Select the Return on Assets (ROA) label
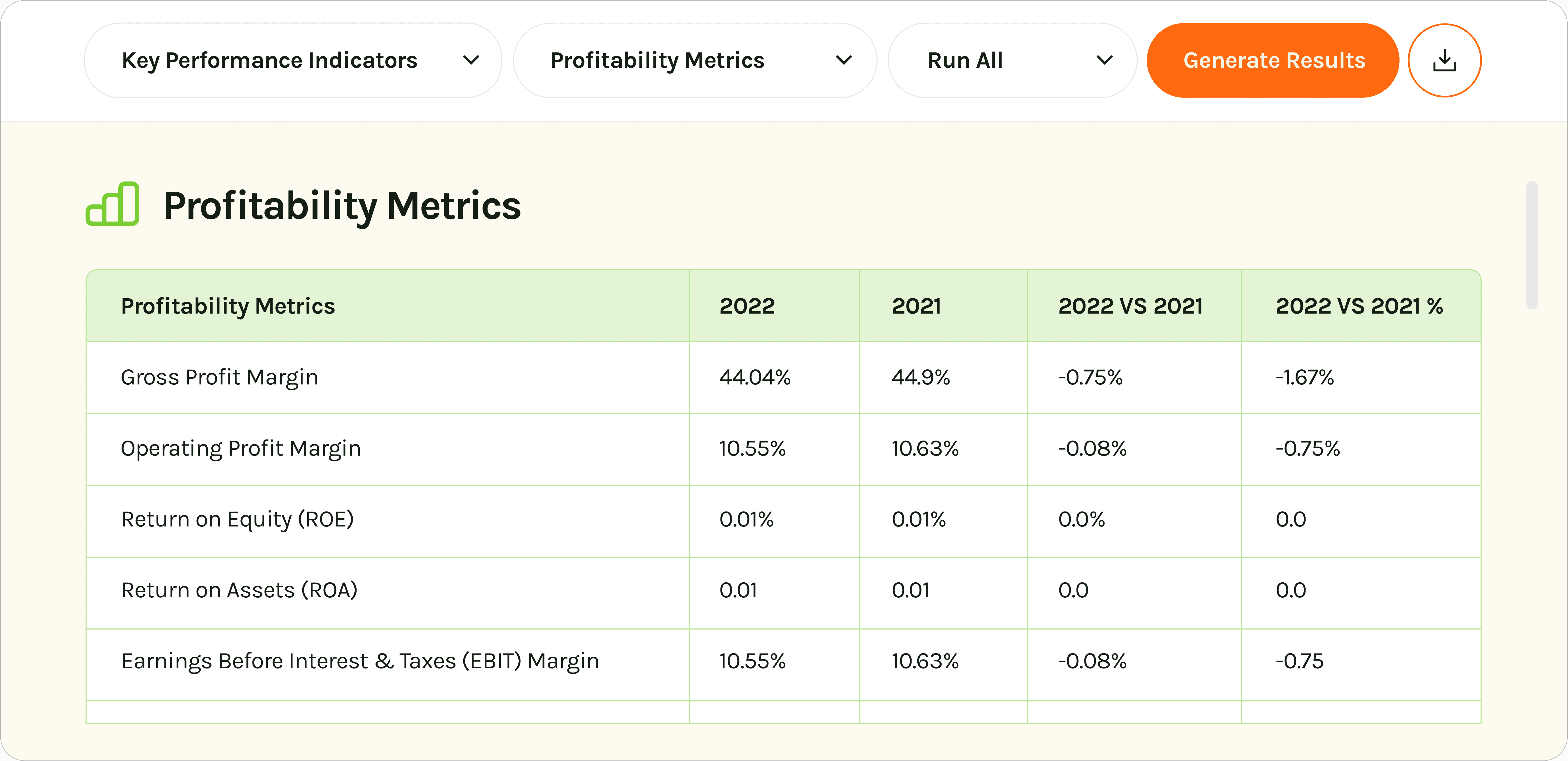 click(239, 591)
